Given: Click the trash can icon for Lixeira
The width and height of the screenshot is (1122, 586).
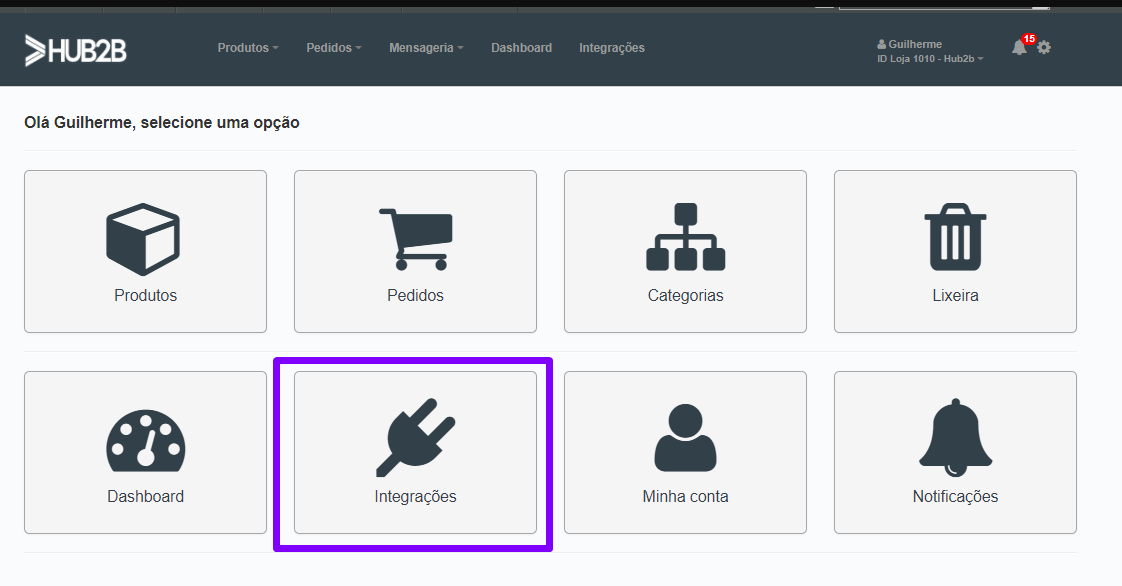Looking at the screenshot, I should point(955,237).
